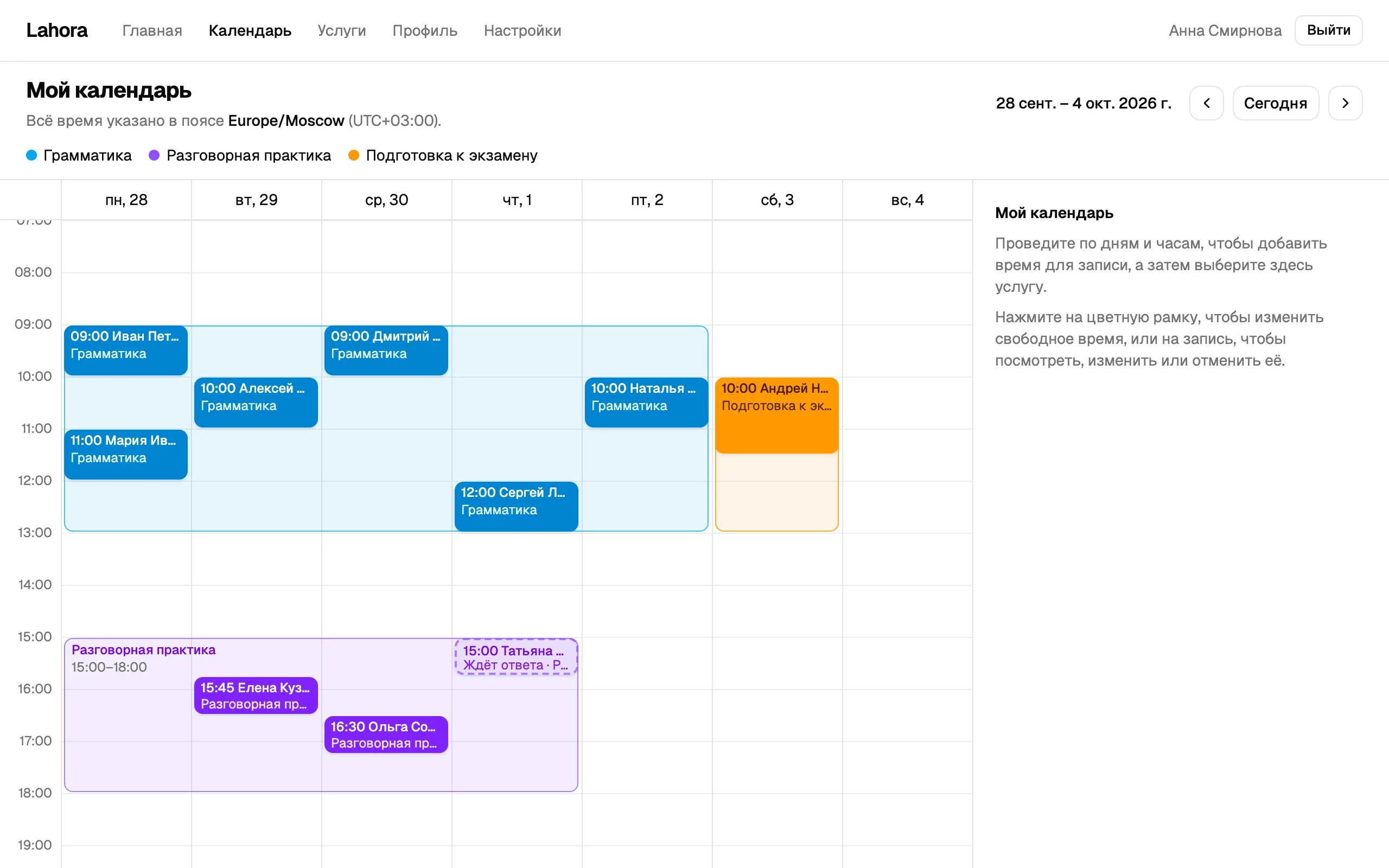
Task: Select the ср, 30 day header
Action: pyautogui.click(x=387, y=200)
